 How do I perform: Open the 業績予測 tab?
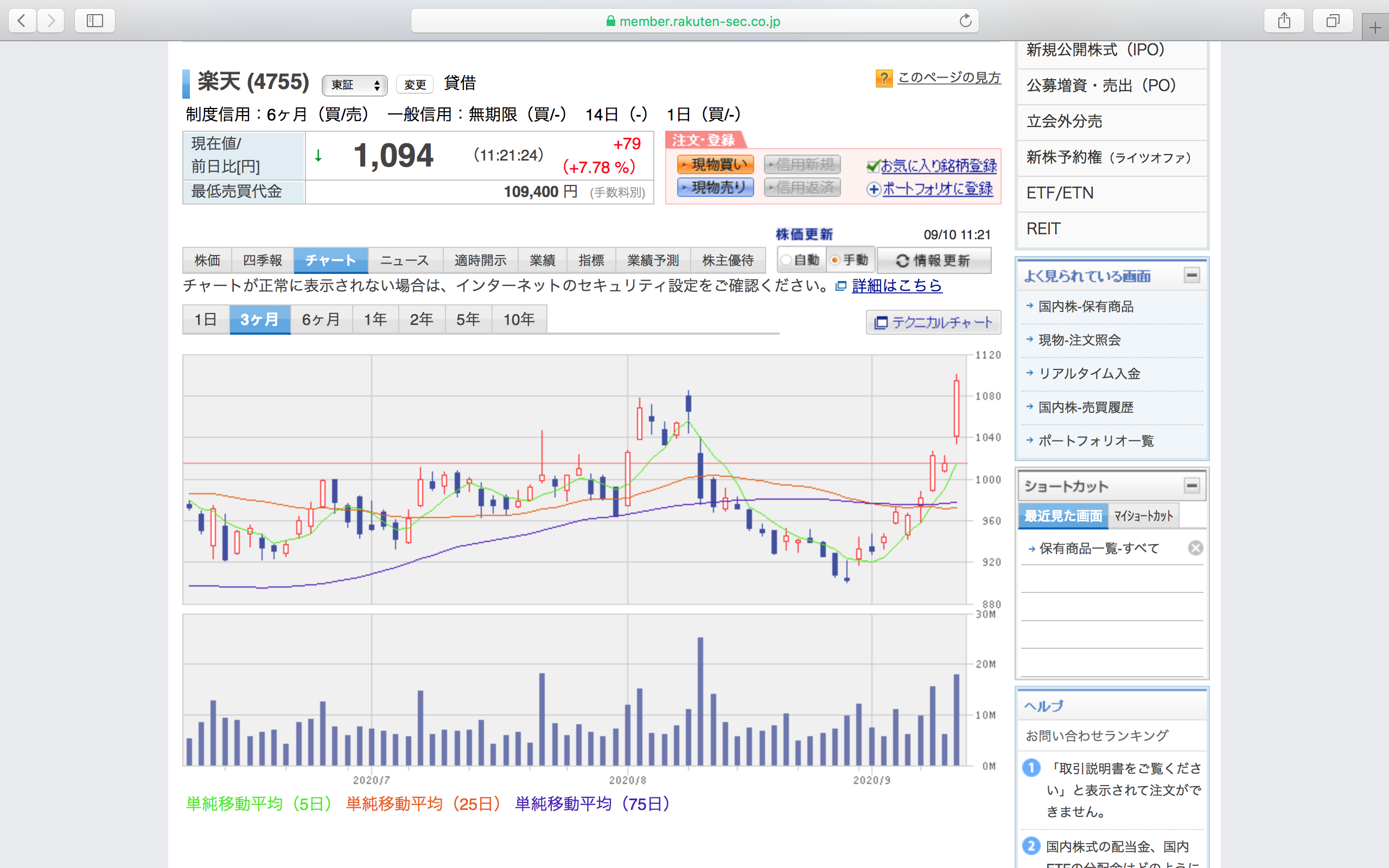tap(653, 260)
